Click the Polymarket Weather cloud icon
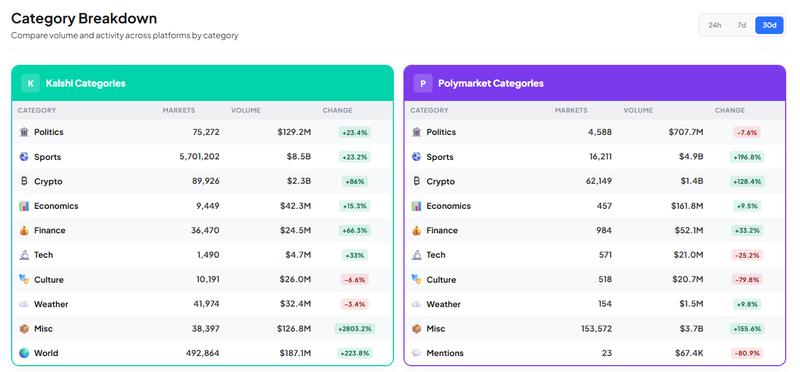 click(x=416, y=304)
